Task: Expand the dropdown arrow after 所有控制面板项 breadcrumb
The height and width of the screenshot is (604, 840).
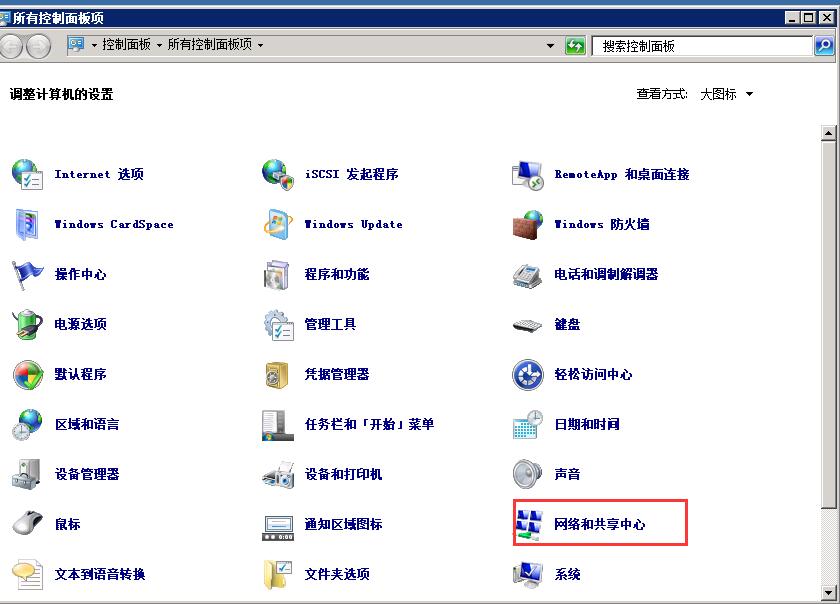Action: (260, 46)
